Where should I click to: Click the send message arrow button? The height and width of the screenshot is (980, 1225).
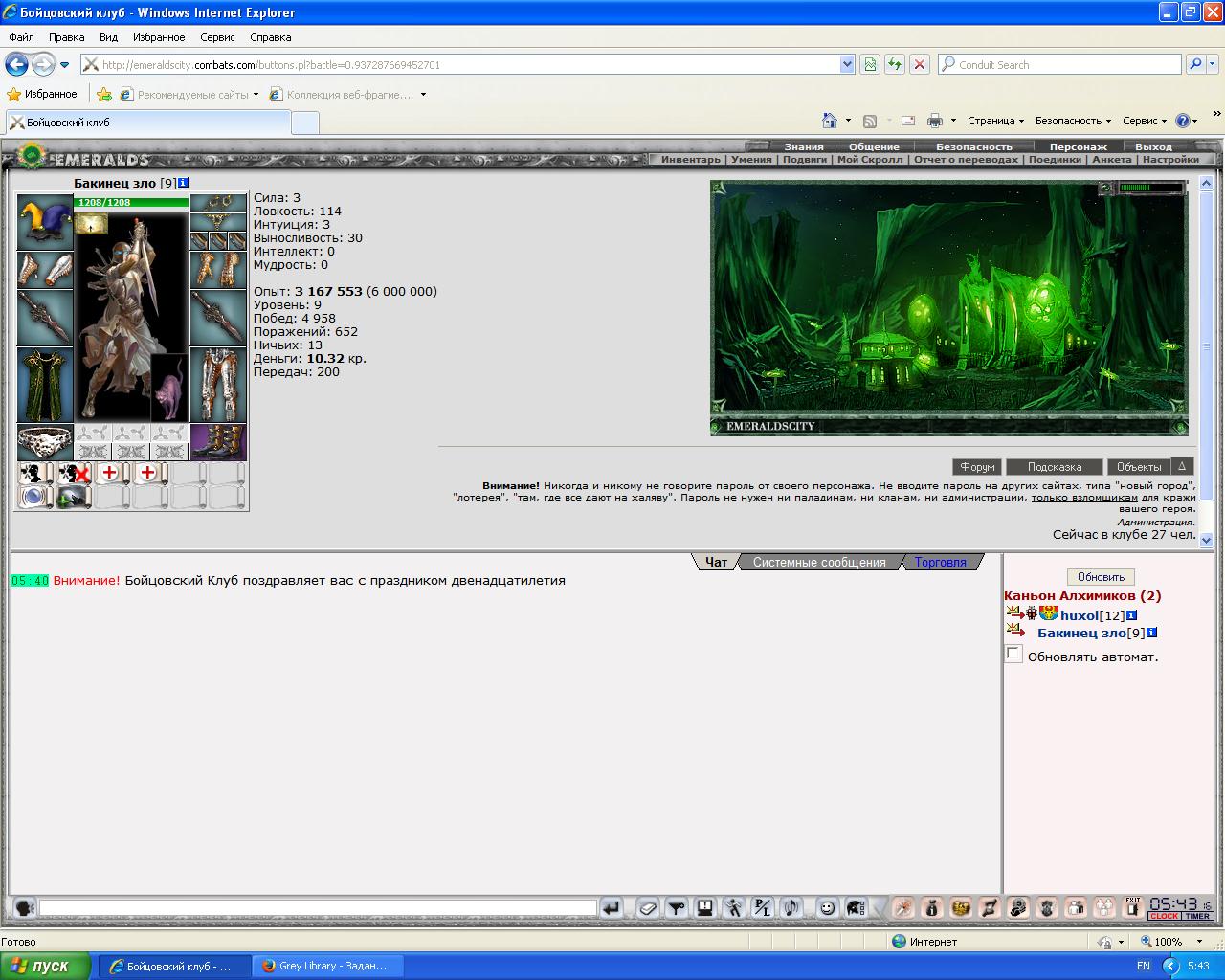tap(611, 907)
